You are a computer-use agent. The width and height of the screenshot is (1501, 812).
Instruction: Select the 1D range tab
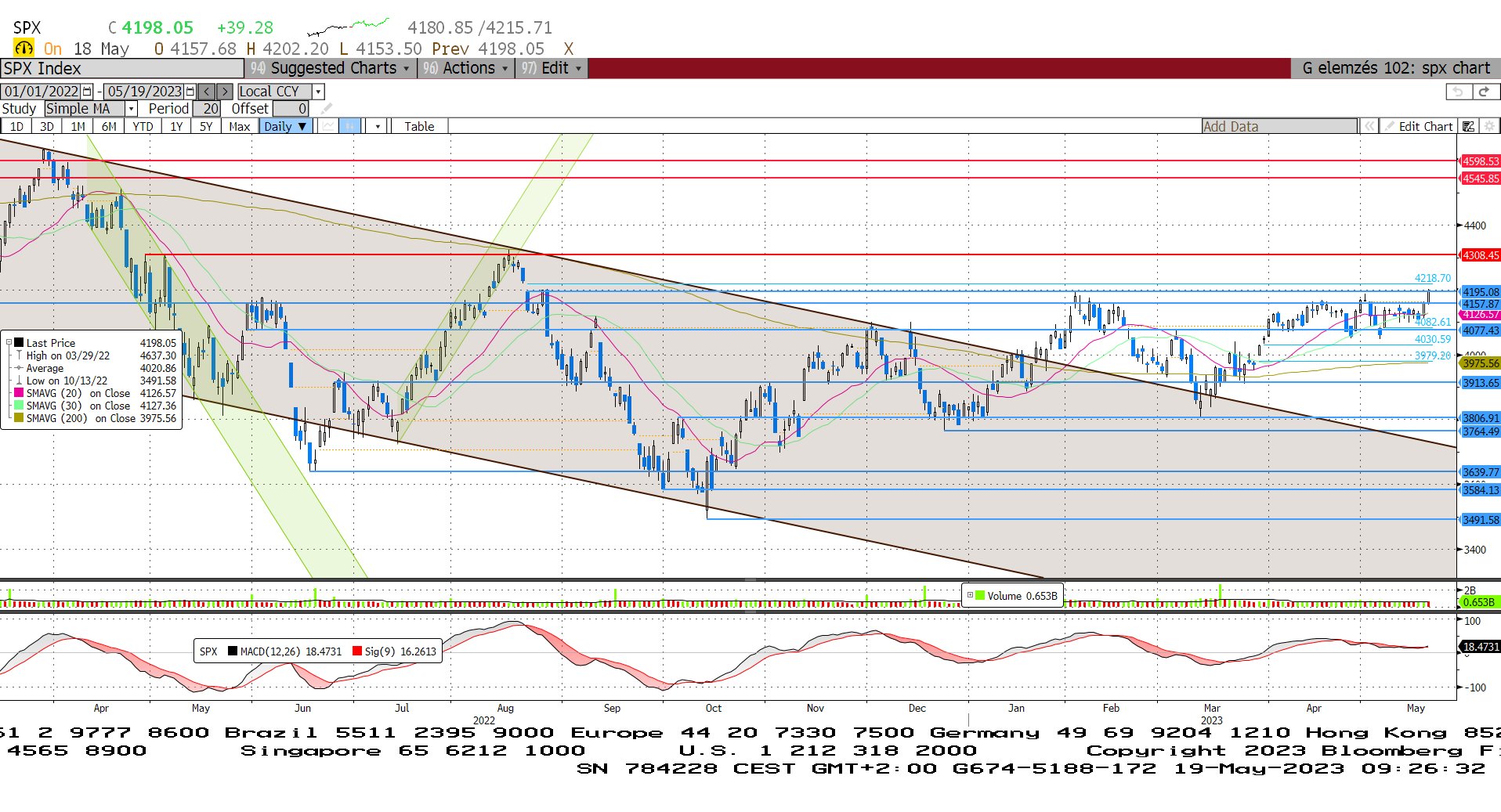click(x=16, y=126)
